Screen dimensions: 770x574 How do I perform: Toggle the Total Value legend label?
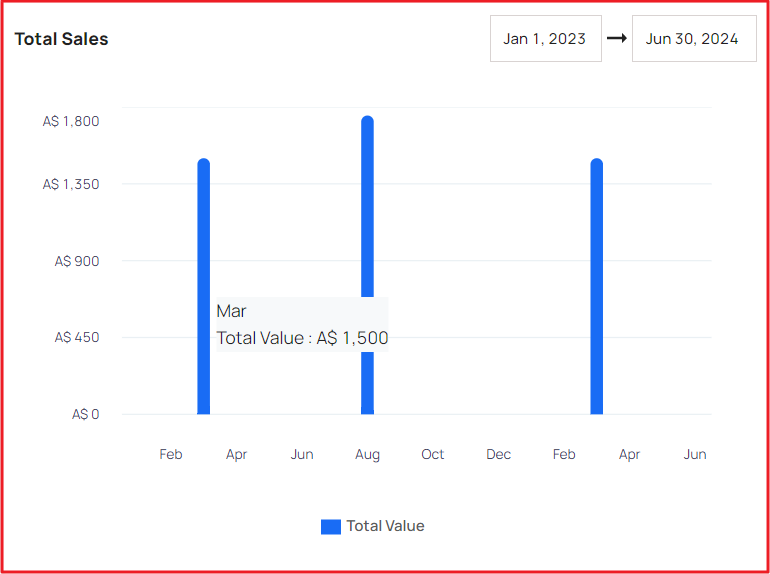pos(385,526)
